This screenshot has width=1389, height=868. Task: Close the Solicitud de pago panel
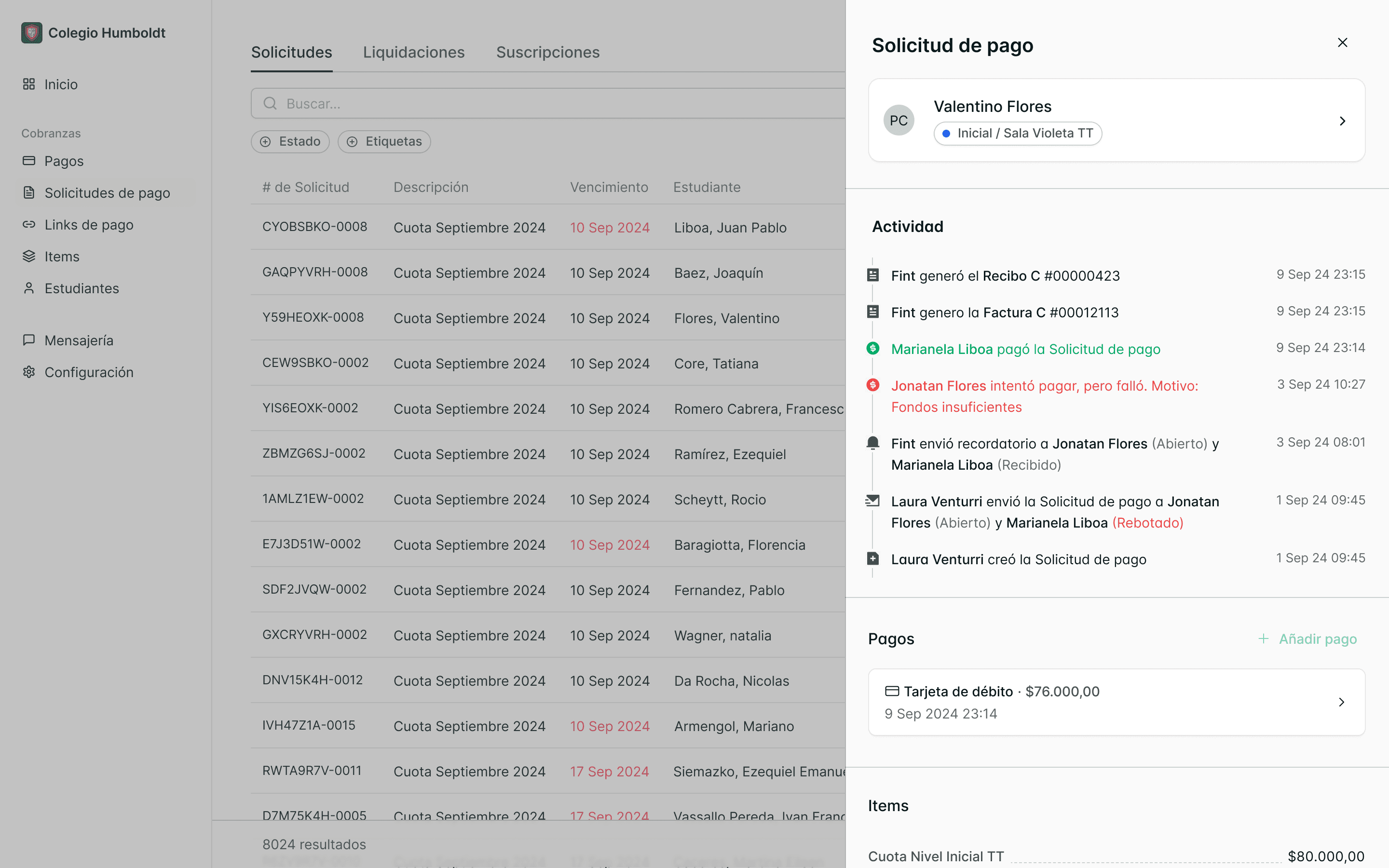coord(1342,43)
